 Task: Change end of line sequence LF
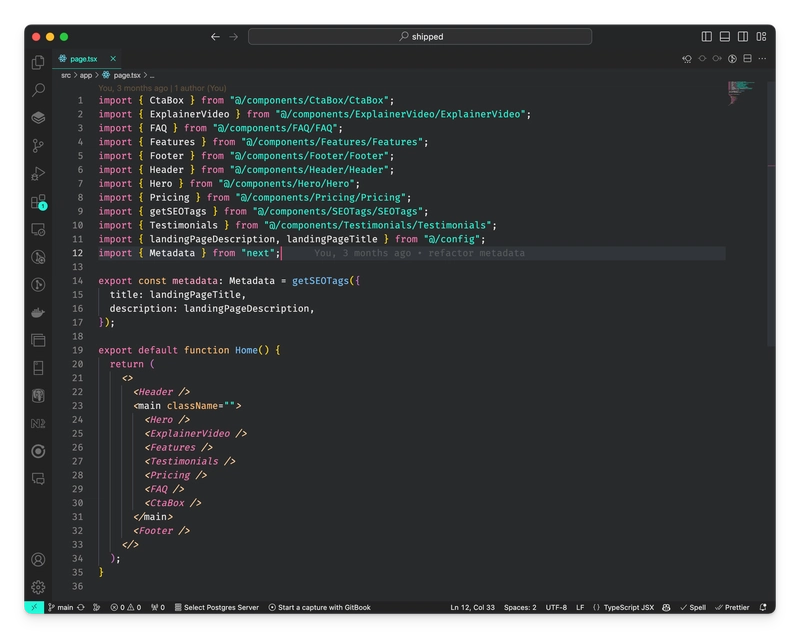[580, 607]
